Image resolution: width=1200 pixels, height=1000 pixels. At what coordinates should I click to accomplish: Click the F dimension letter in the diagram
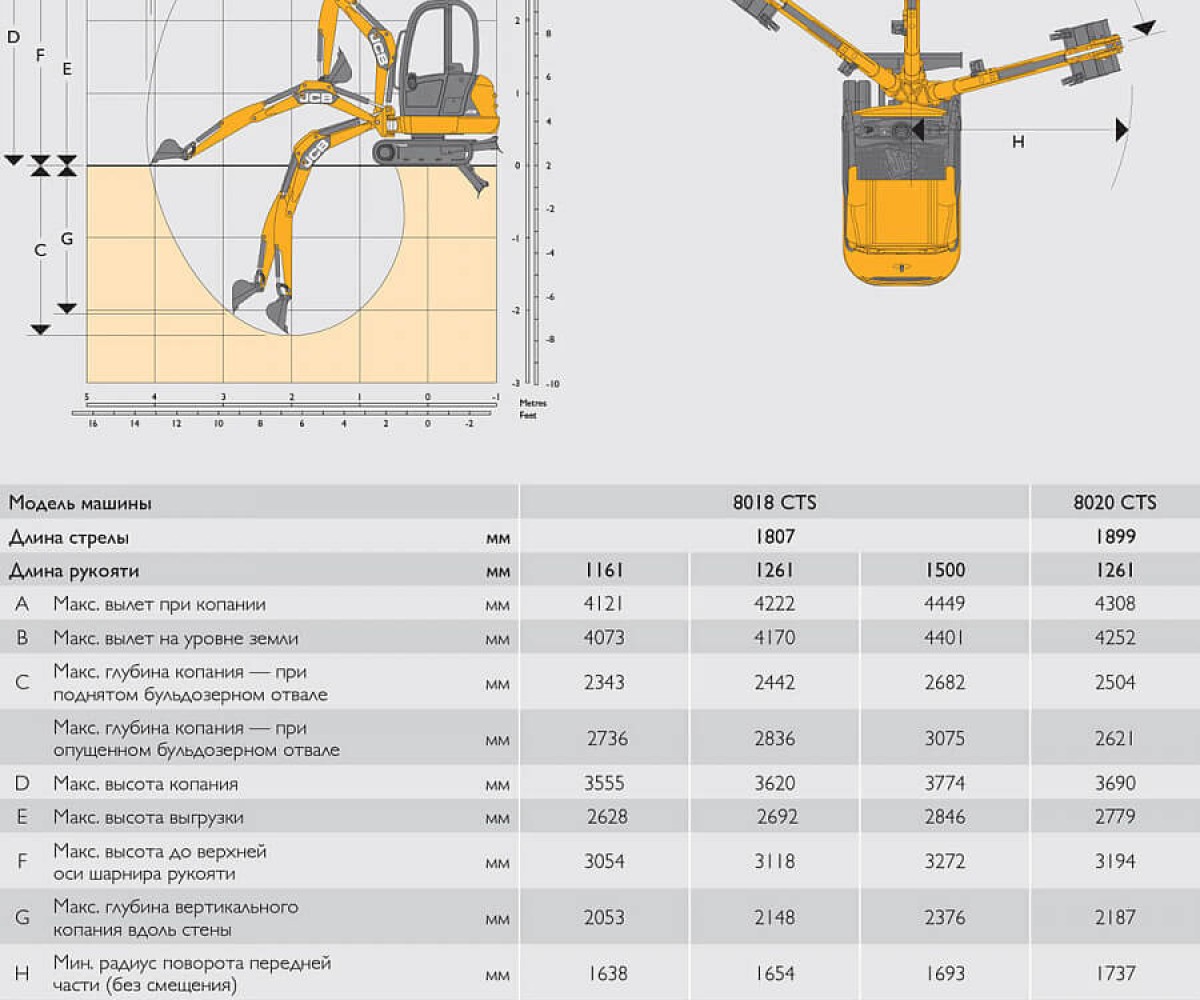[40, 56]
